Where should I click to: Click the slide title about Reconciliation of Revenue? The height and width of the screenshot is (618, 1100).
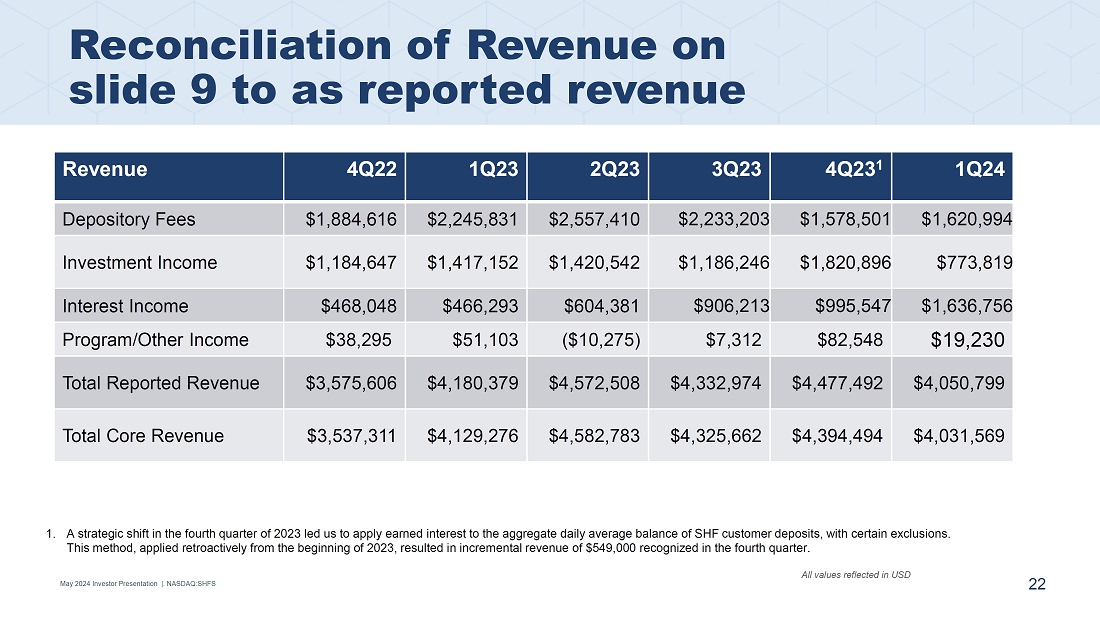407,67
